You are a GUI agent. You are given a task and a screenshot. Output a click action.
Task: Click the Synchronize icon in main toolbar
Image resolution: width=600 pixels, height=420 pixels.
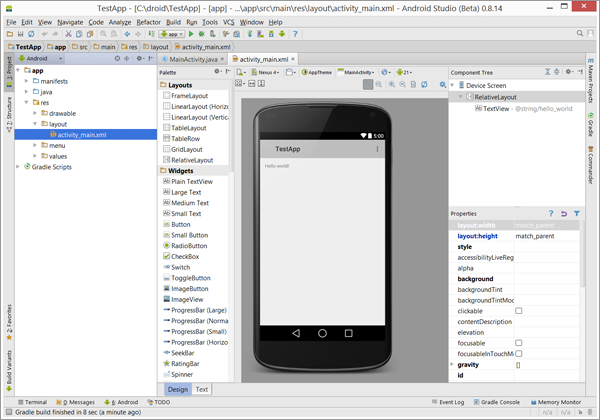click(x=31, y=34)
